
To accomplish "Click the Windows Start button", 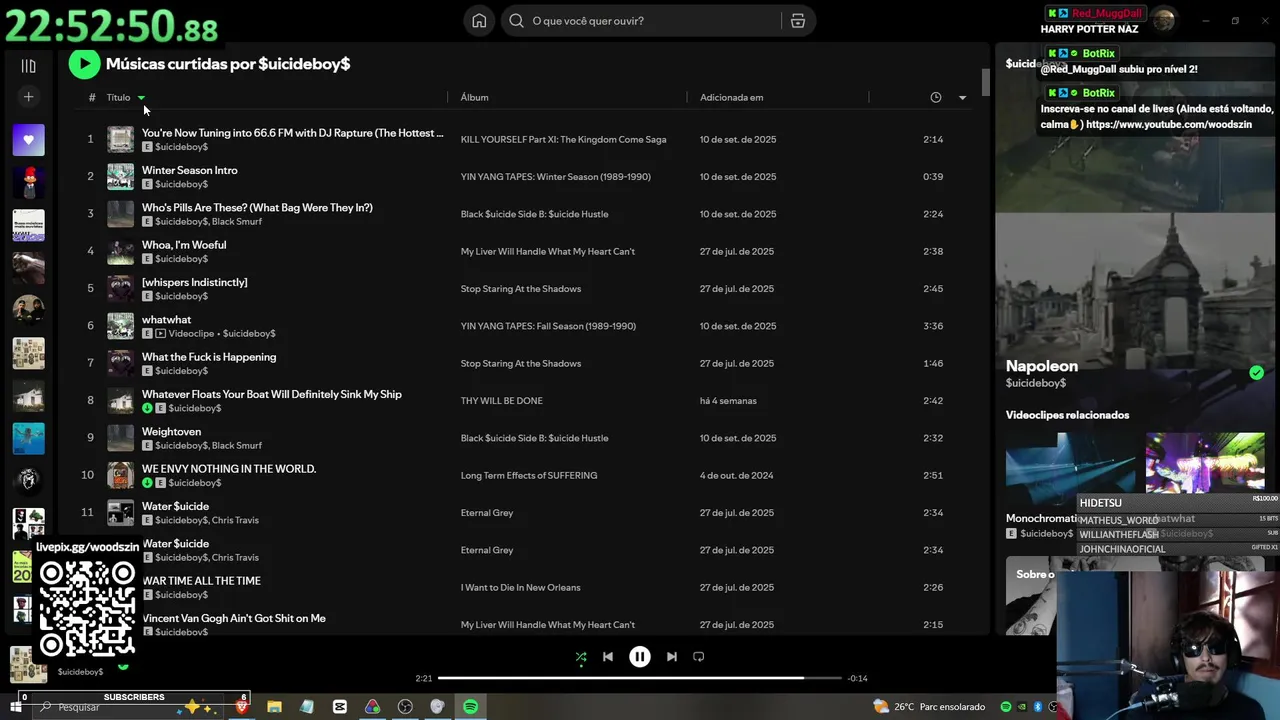I will pos(15,707).
